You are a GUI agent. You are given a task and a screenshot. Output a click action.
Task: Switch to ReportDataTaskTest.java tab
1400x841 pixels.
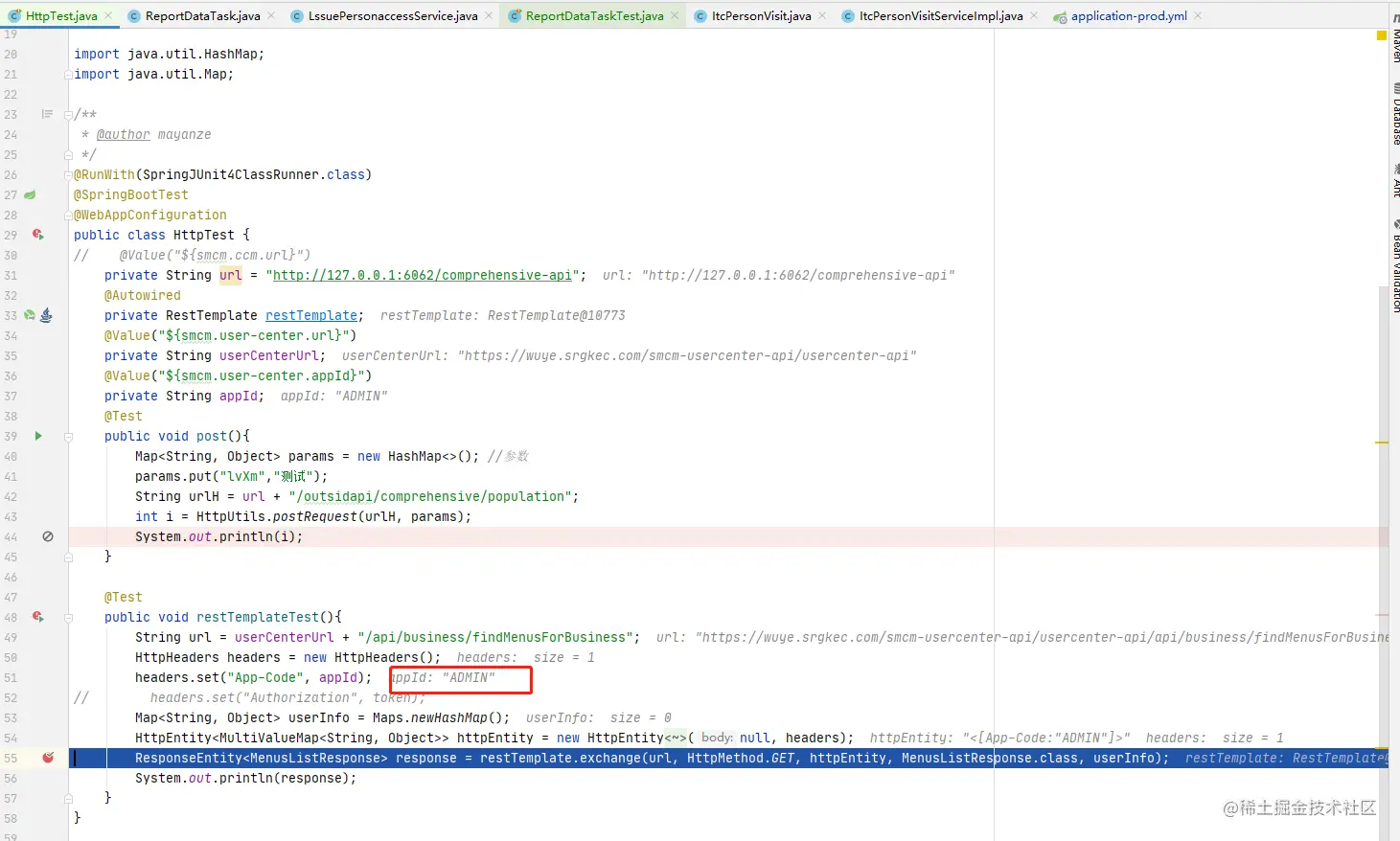[x=594, y=15]
